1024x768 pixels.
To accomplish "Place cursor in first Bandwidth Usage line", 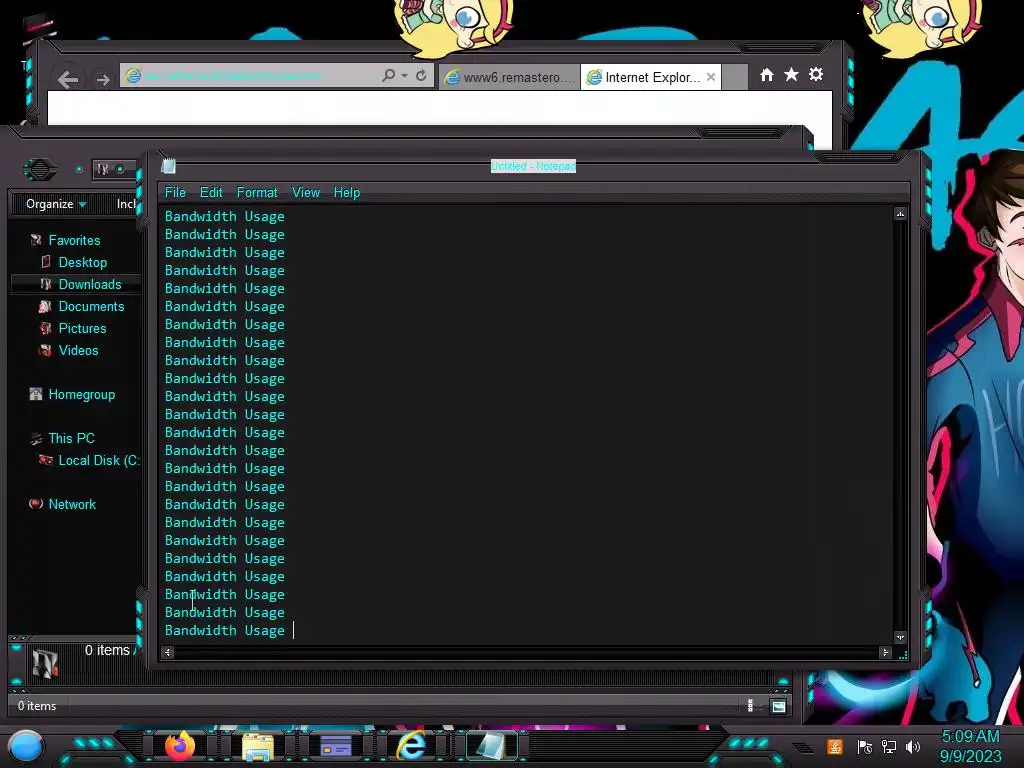I will coord(225,216).
